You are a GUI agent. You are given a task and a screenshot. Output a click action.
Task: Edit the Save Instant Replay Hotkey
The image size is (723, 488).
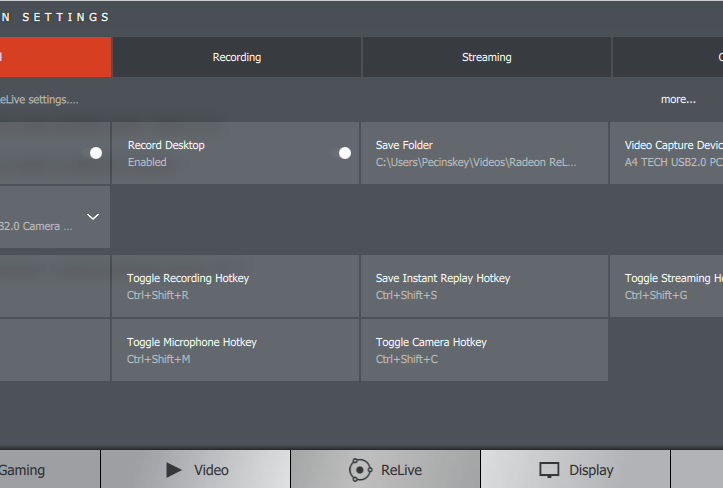point(484,286)
